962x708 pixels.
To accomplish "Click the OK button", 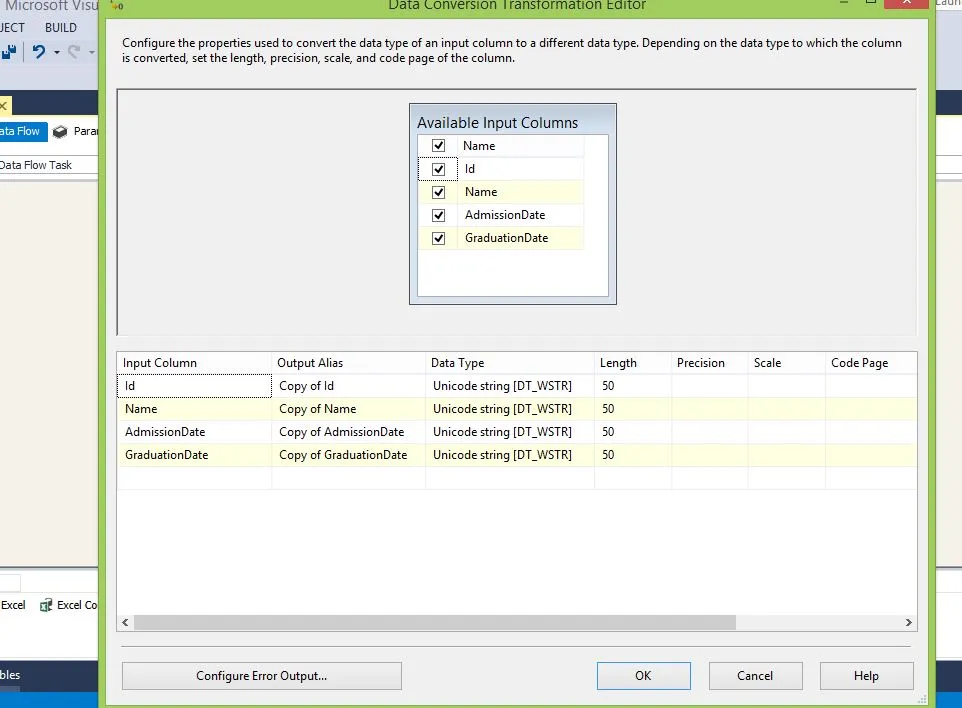I will 644,675.
